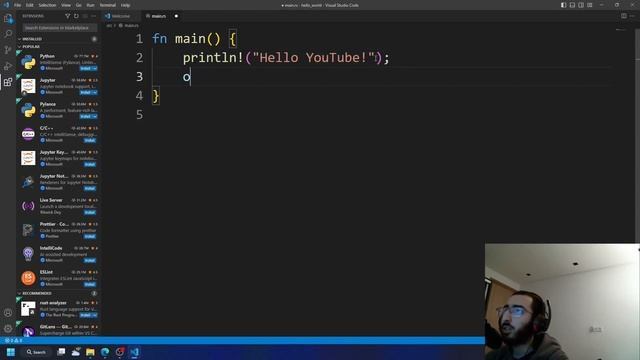Click the filter extensions funnel icon
This screenshot has height=360, width=640.
pyautogui.click(x=67, y=16)
